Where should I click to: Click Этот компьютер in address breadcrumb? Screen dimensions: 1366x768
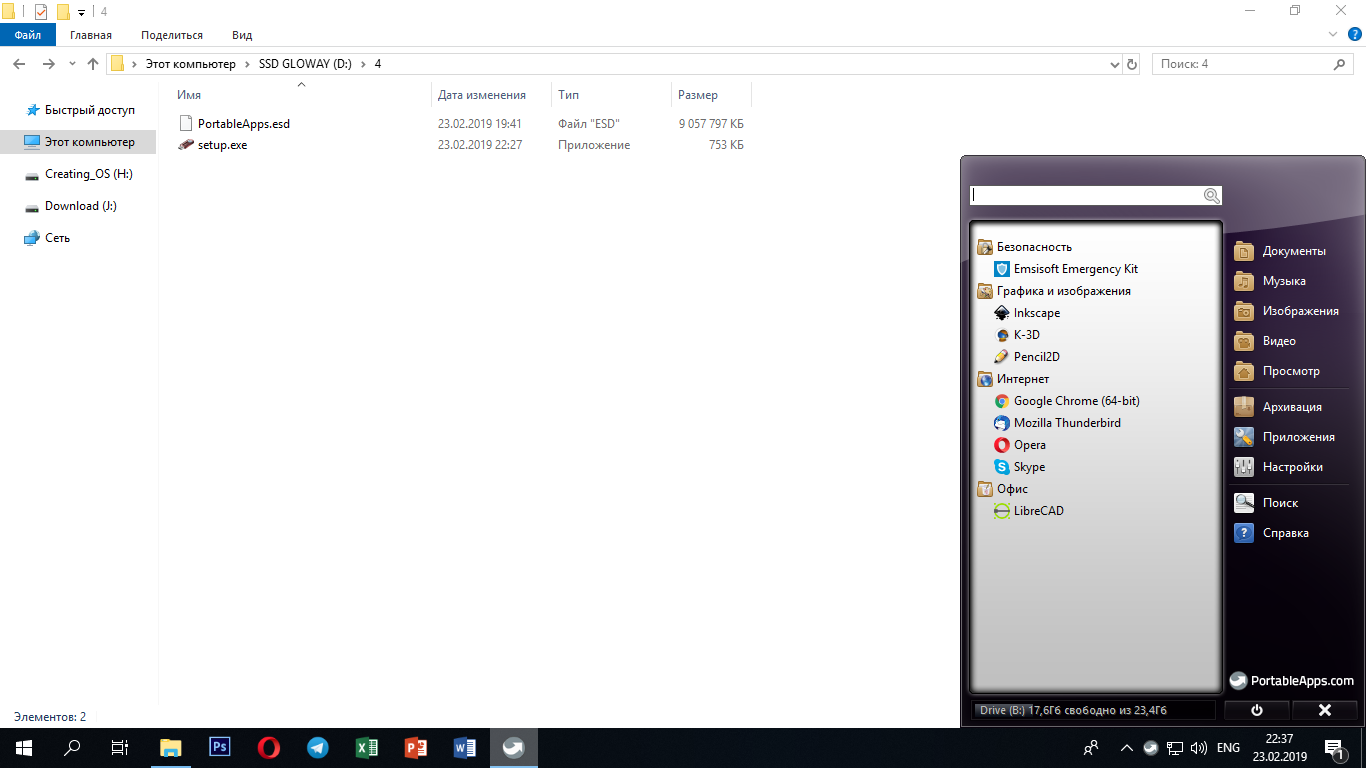click(191, 64)
